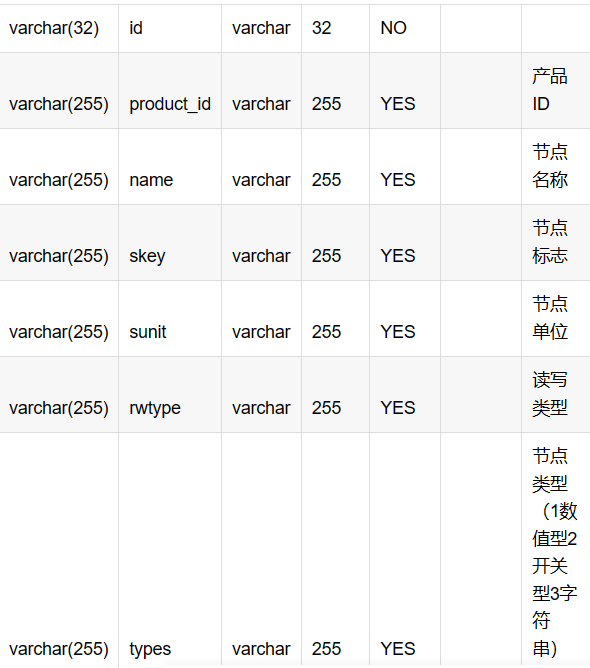Click the "varchar(32)" type cell
The width and height of the screenshot is (590, 668).
coord(59,29)
